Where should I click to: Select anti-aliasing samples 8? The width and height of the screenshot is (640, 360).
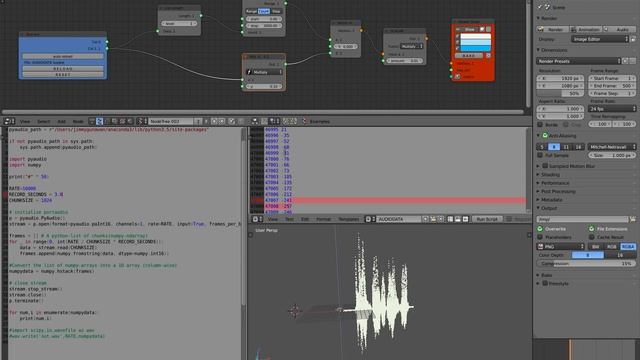[554, 147]
